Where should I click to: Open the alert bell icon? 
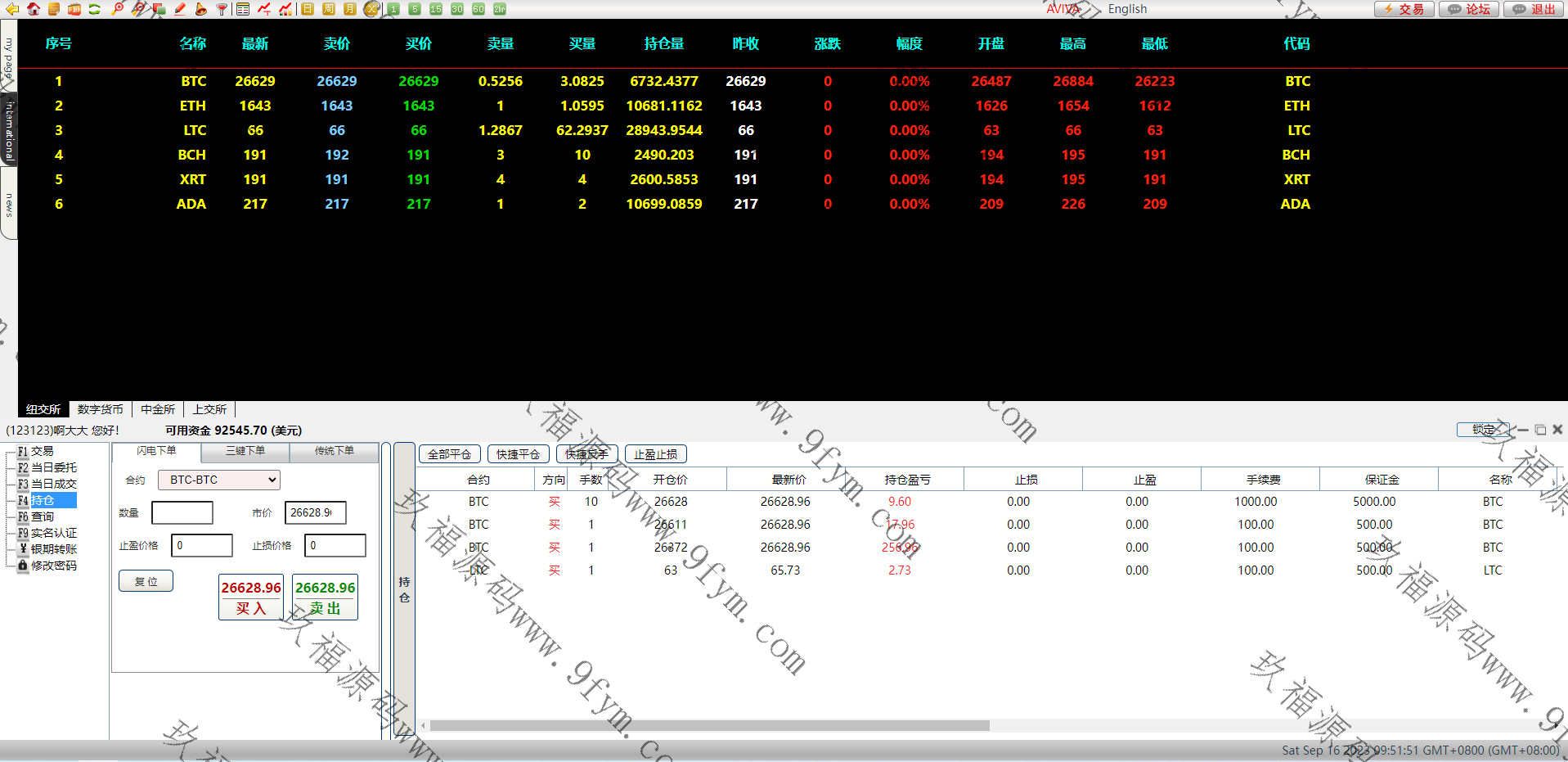pos(200,9)
